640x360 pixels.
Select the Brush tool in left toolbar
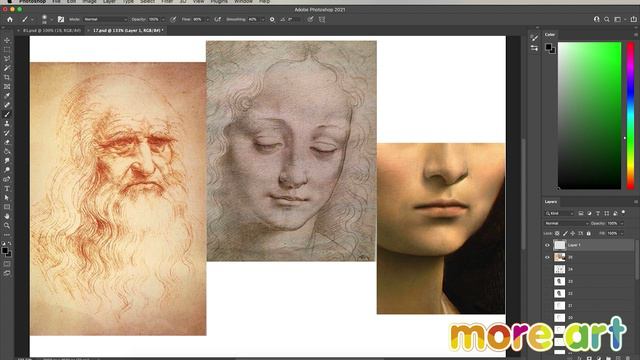pos(7,115)
